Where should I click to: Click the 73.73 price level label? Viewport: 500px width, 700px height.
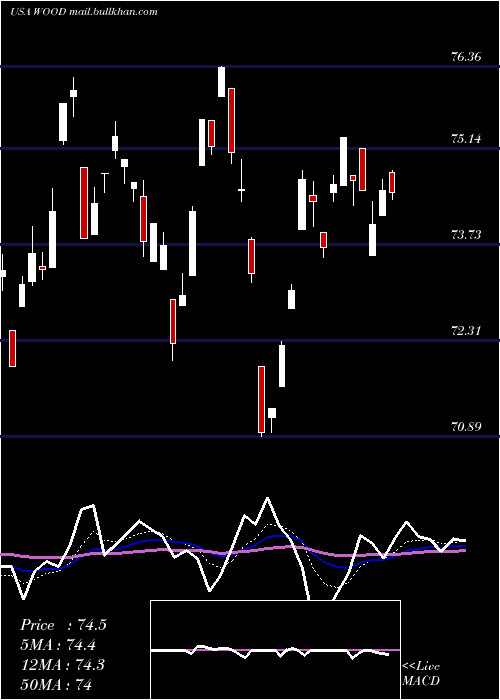tap(466, 235)
